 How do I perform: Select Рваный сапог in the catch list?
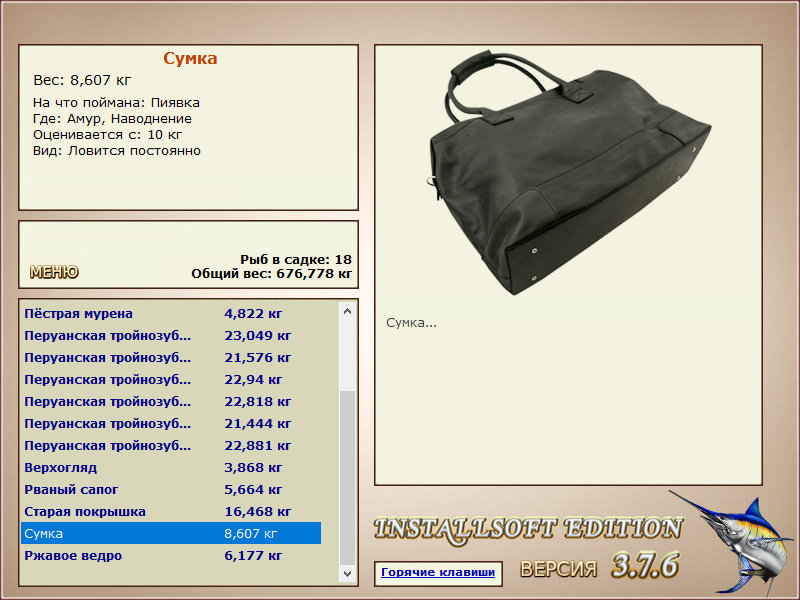171,489
